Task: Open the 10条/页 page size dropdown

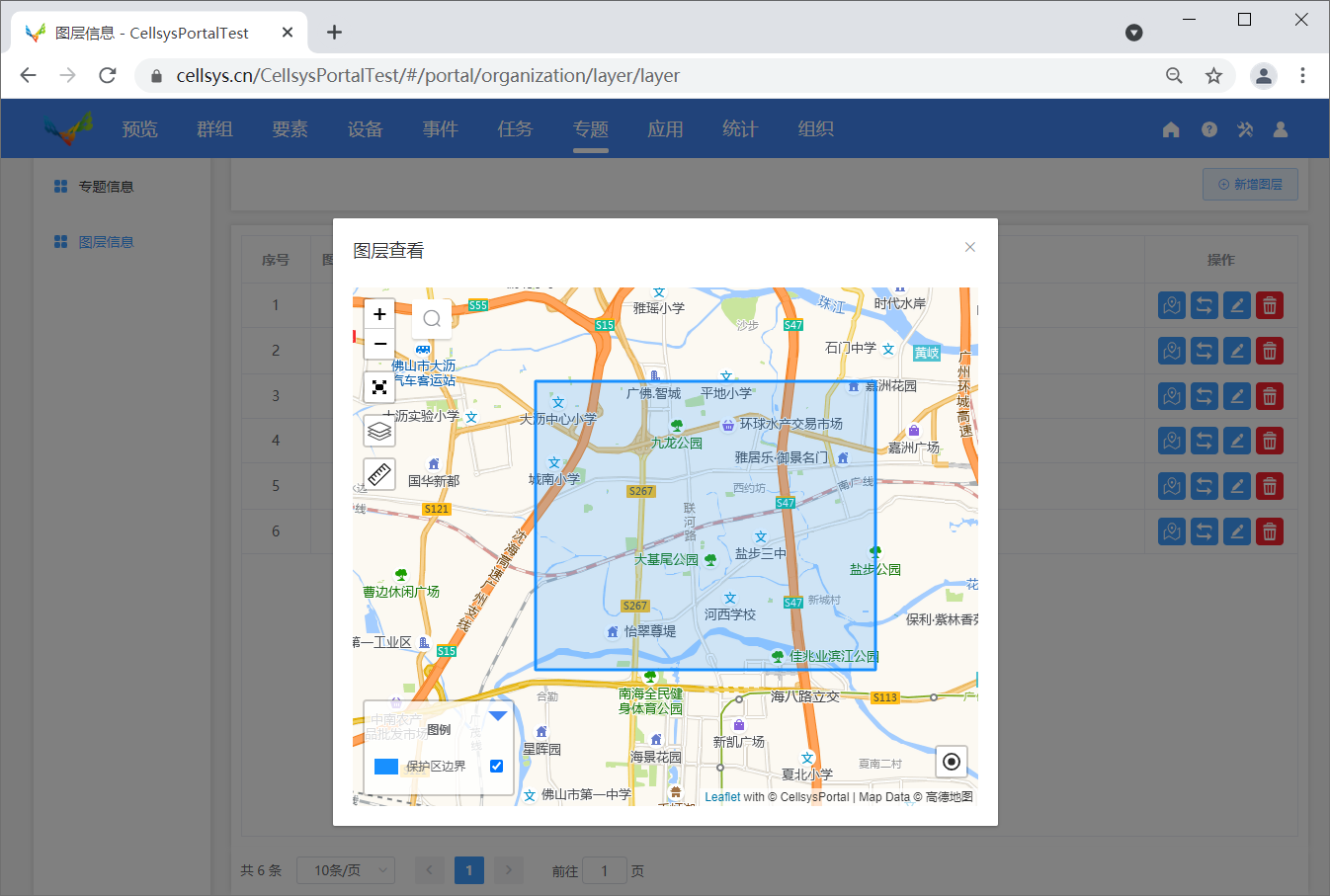Action: coord(346,870)
